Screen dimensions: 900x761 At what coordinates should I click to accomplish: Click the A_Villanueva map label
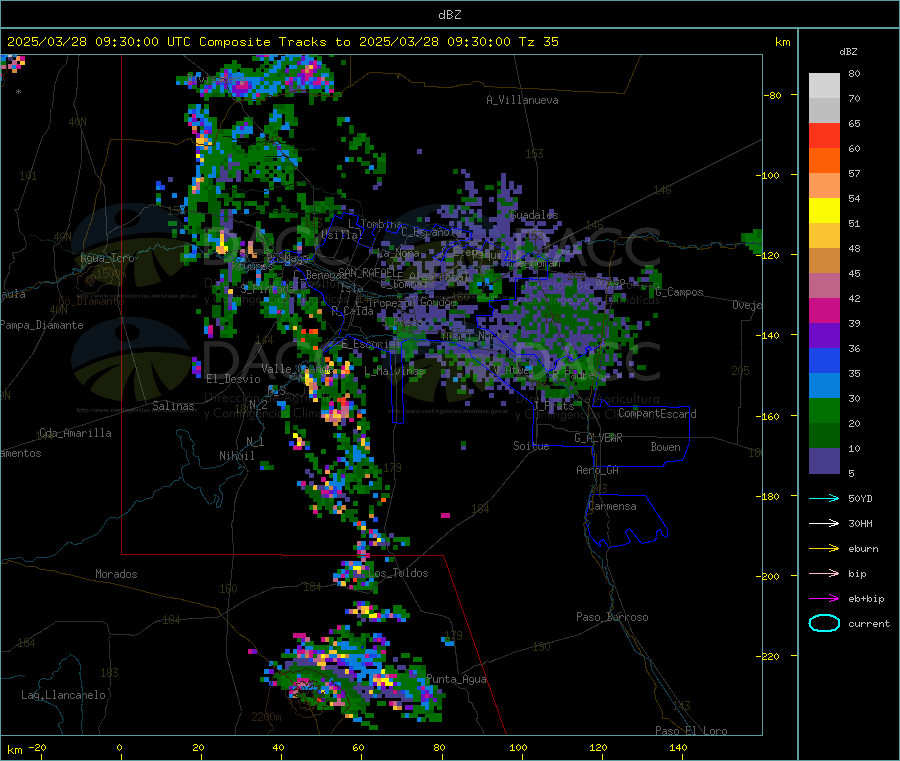(x=522, y=100)
